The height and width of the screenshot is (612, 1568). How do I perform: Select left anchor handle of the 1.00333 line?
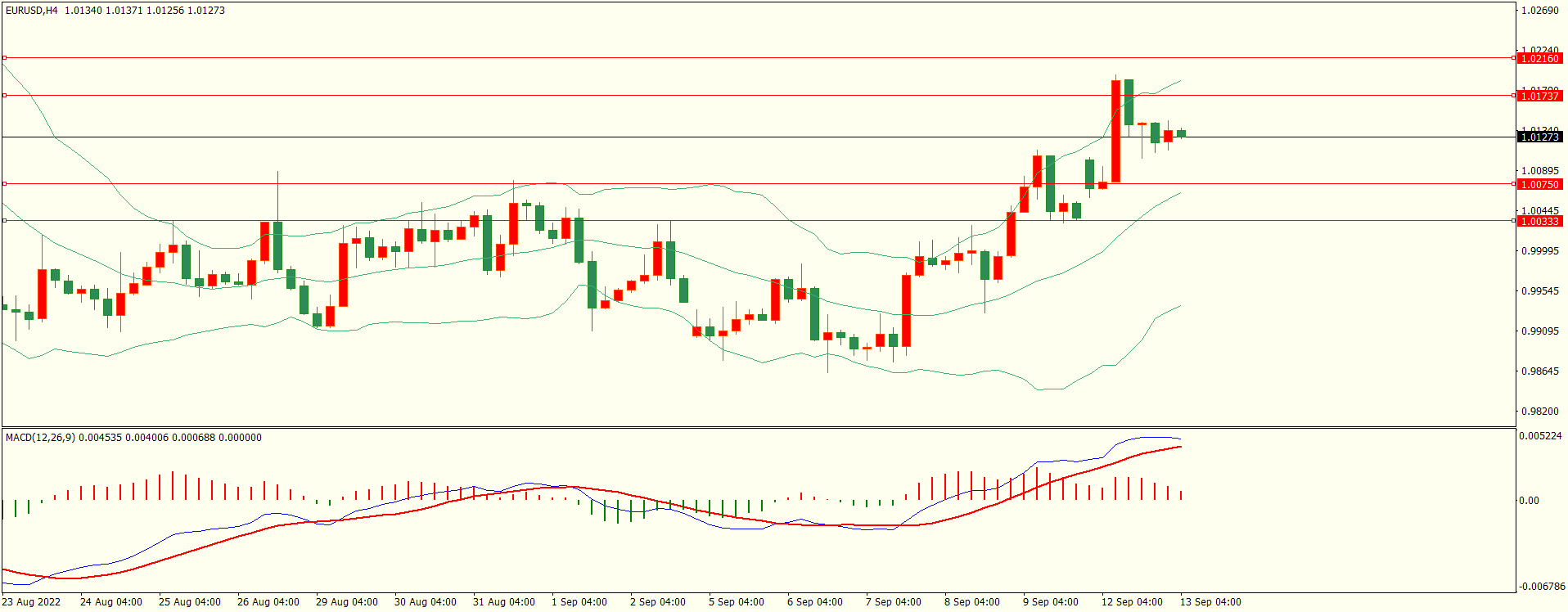(4, 221)
